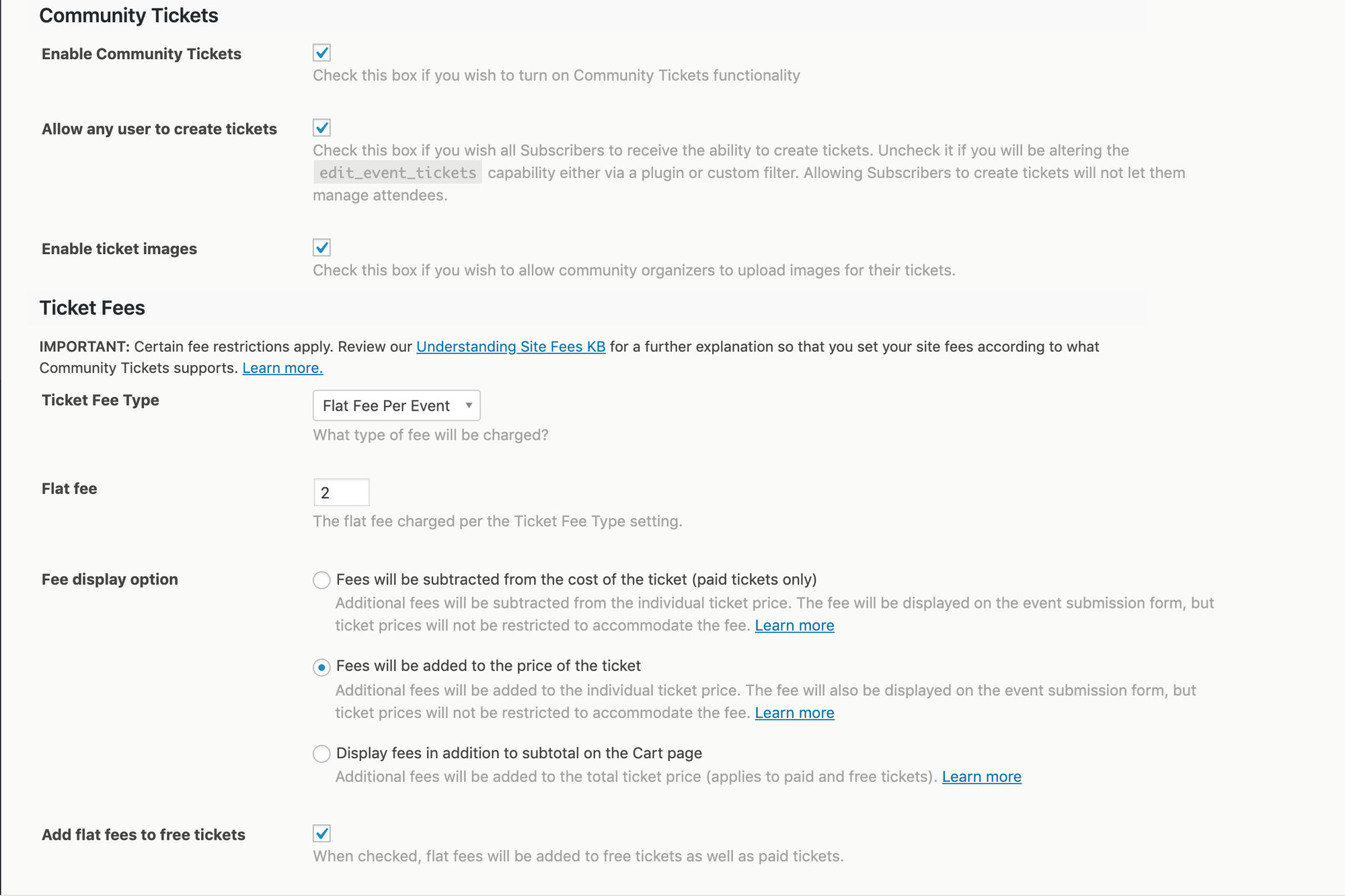The image size is (1345, 896).
Task: Click Learn more link after Community Tickets supports
Action: tap(282, 368)
